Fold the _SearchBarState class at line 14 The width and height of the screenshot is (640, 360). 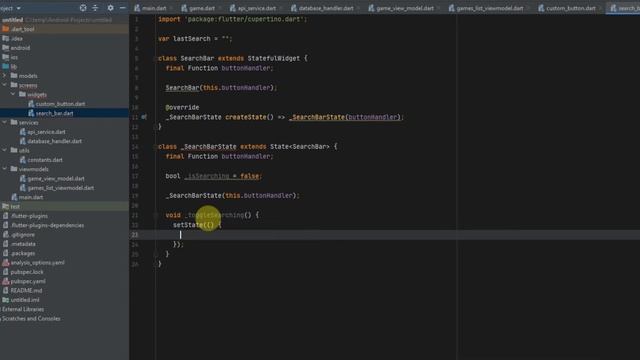pyautogui.click(x=155, y=147)
